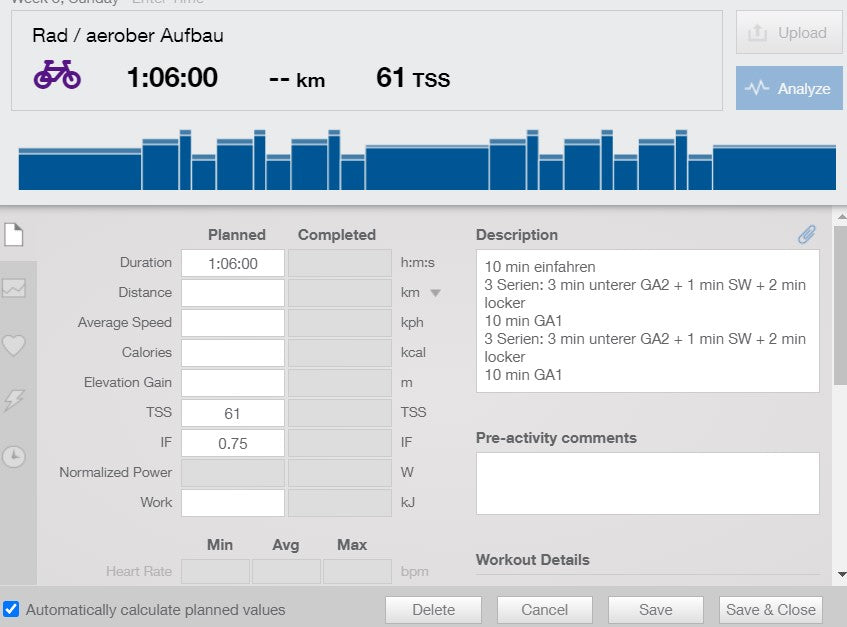Click the purple cycling bike icon
The width and height of the screenshot is (847, 627).
[x=55, y=74]
